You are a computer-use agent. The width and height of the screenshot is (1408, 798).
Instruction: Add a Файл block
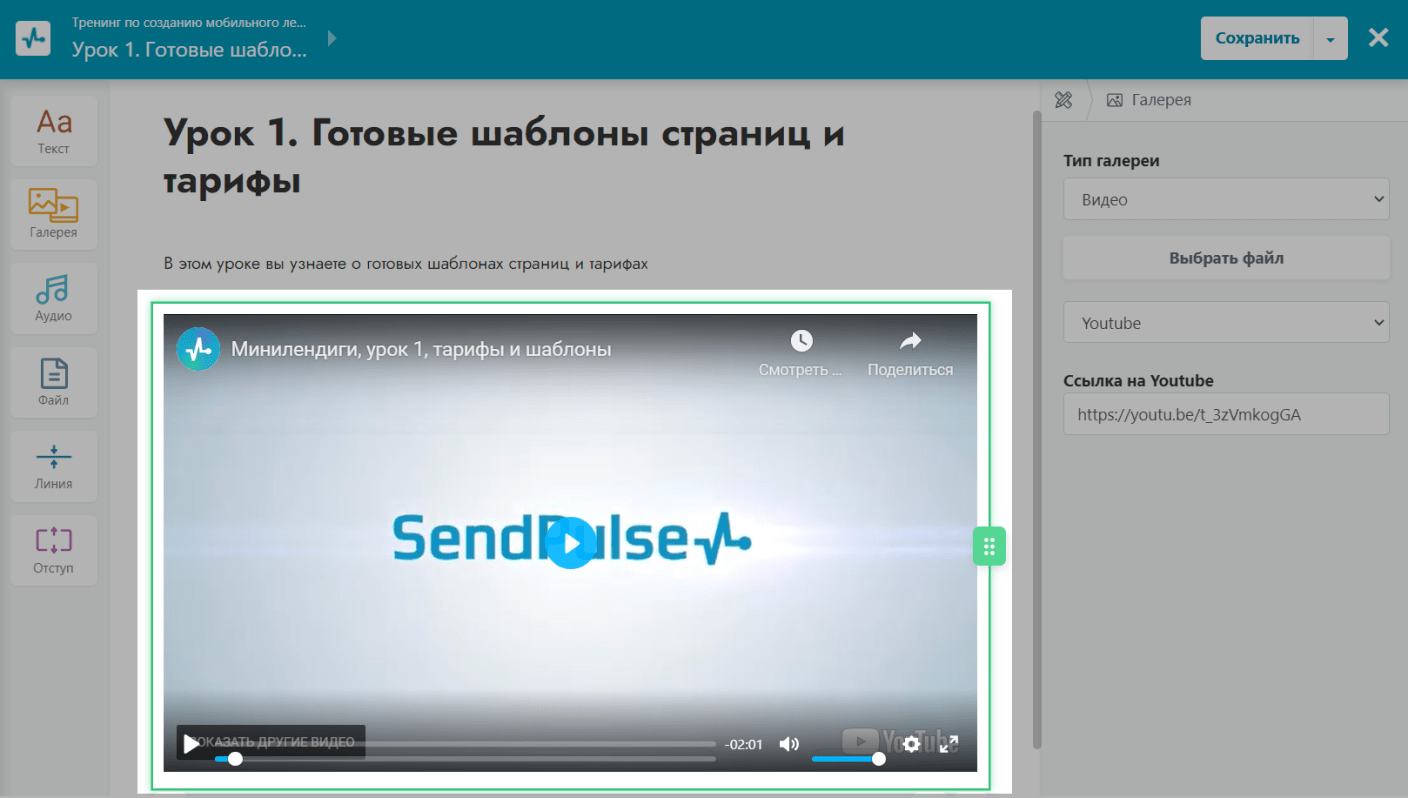coord(54,382)
